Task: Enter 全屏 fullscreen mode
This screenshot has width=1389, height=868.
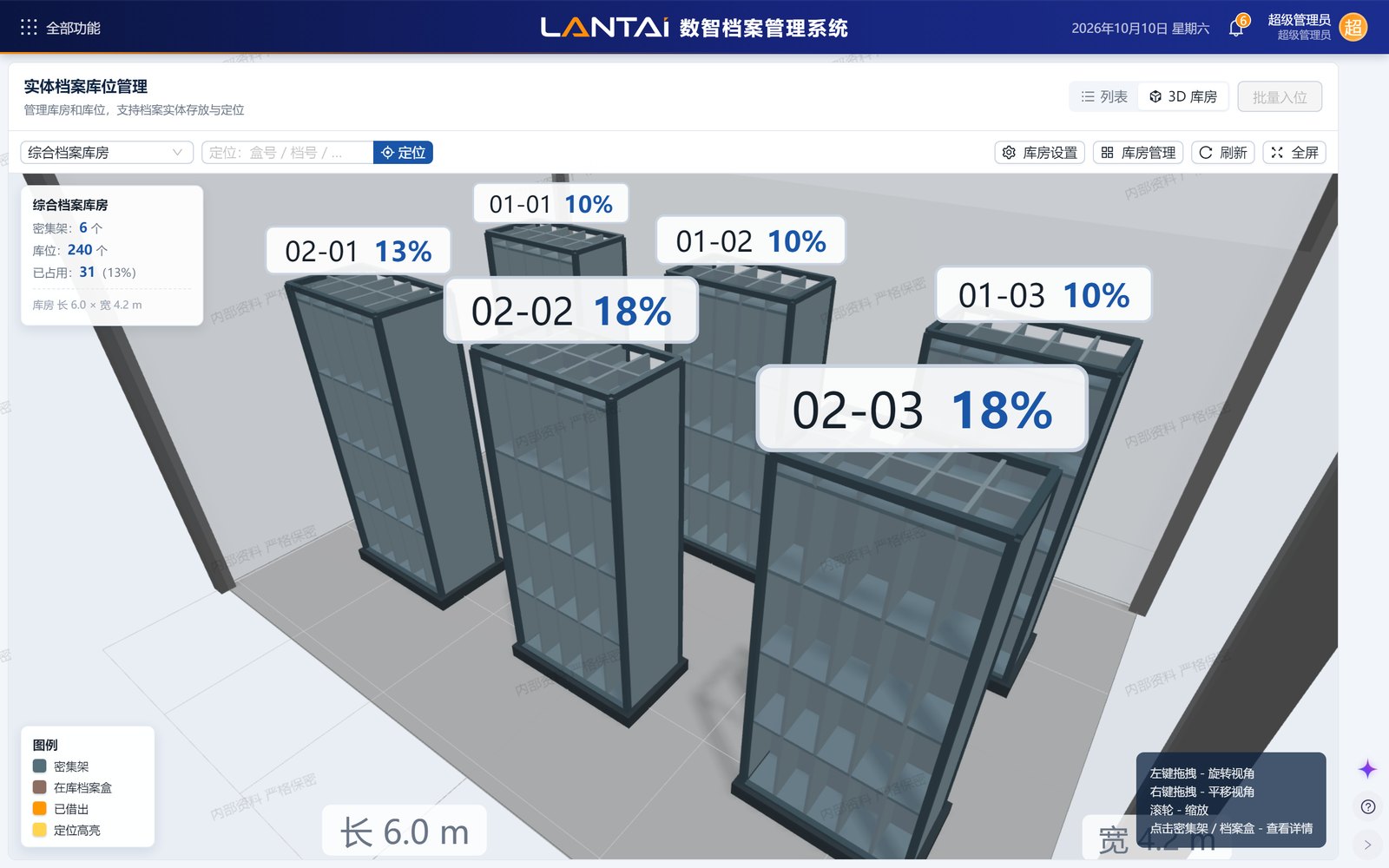Action: pos(1294,153)
